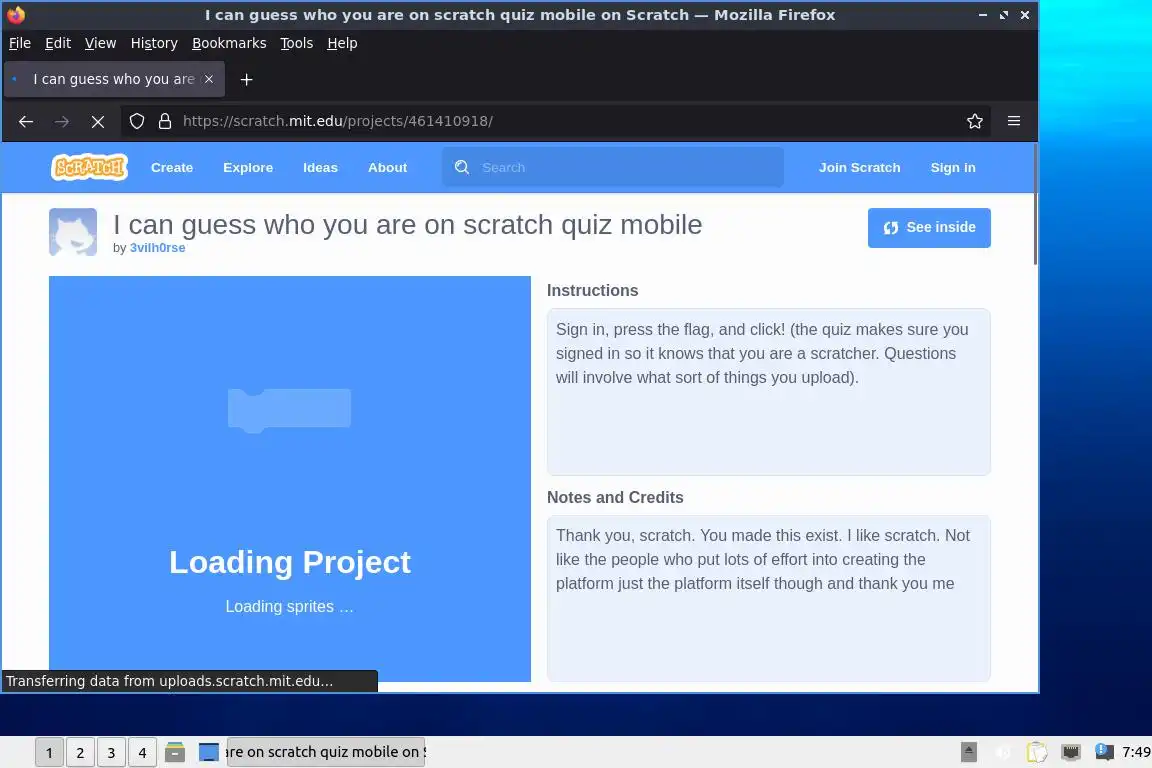Go back with the browser back arrow
This screenshot has height=768, width=1152.
26,121
